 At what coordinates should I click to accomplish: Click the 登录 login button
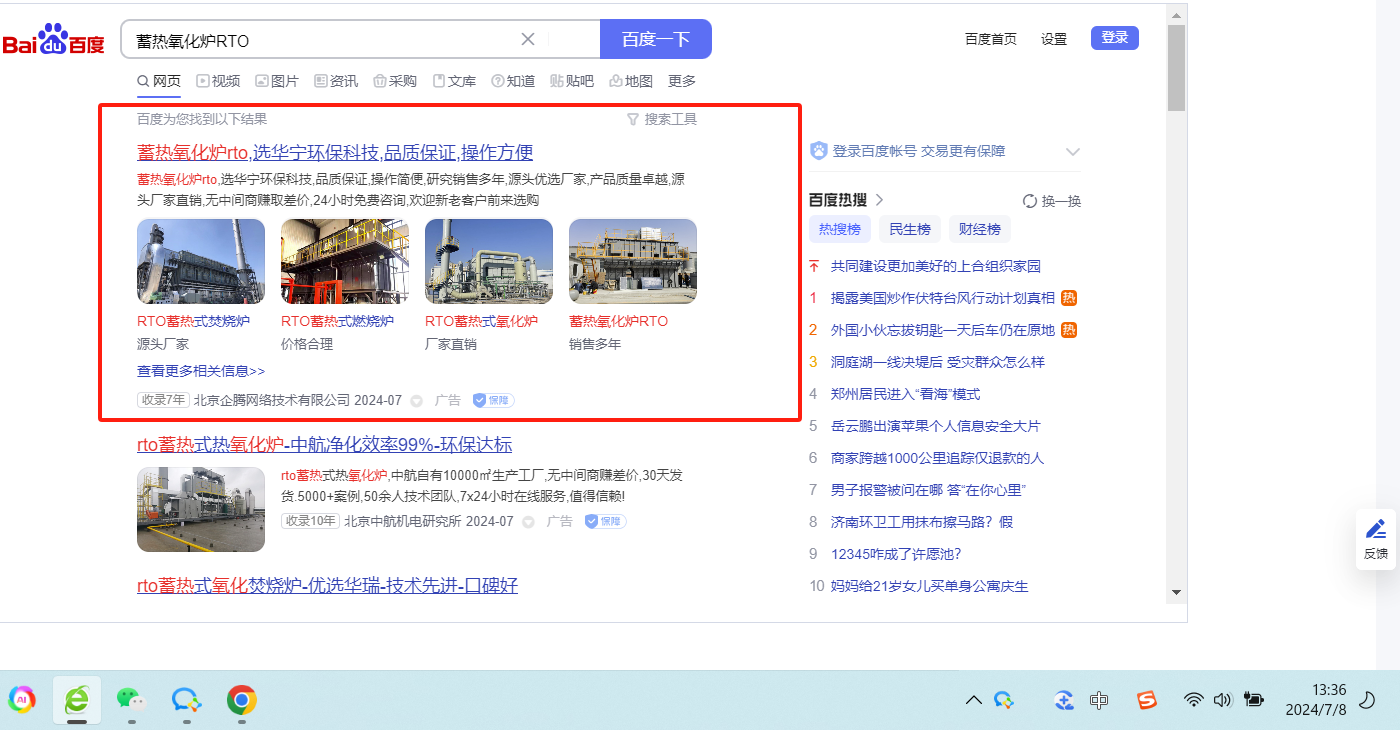click(1114, 38)
